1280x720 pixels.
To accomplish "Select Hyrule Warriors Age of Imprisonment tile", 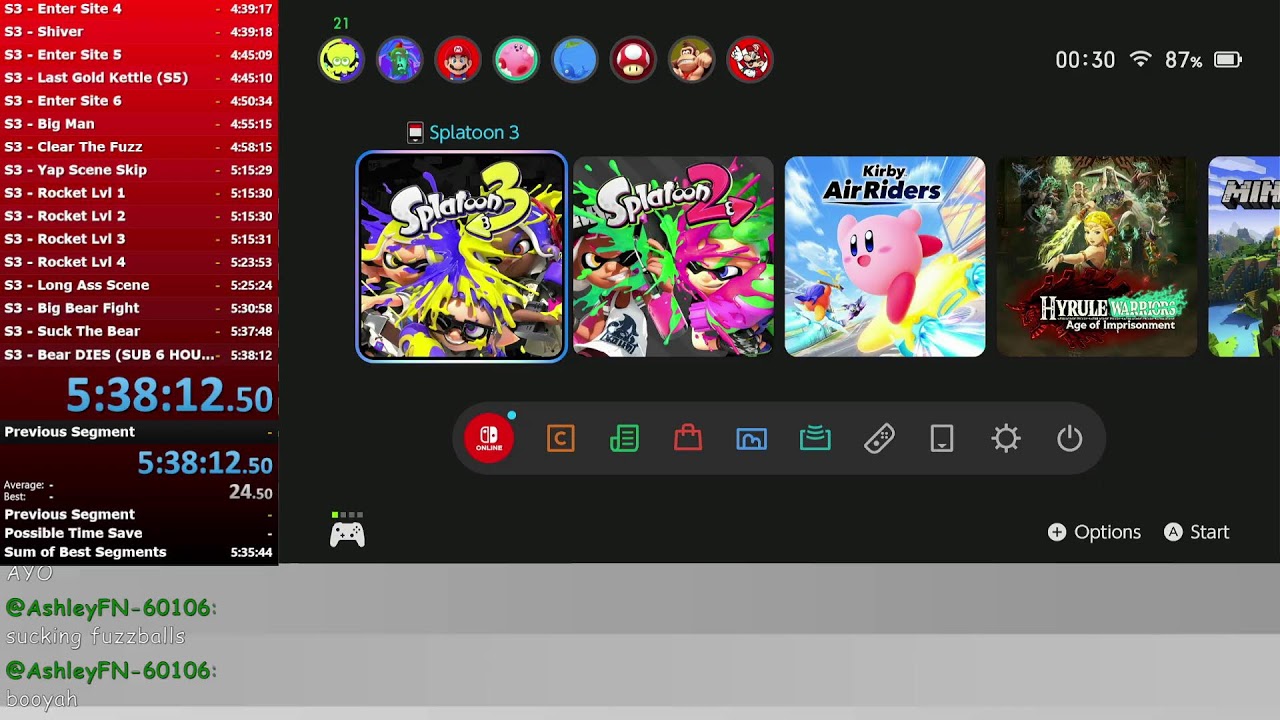I will point(1097,256).
